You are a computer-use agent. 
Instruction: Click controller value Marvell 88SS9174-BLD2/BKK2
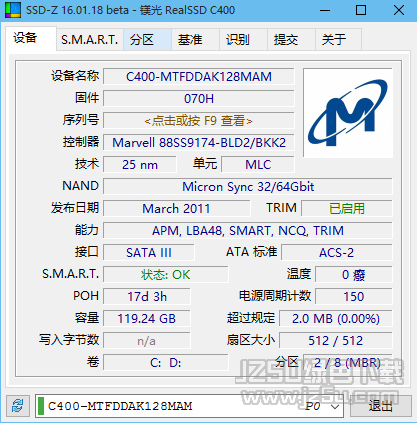199,143
